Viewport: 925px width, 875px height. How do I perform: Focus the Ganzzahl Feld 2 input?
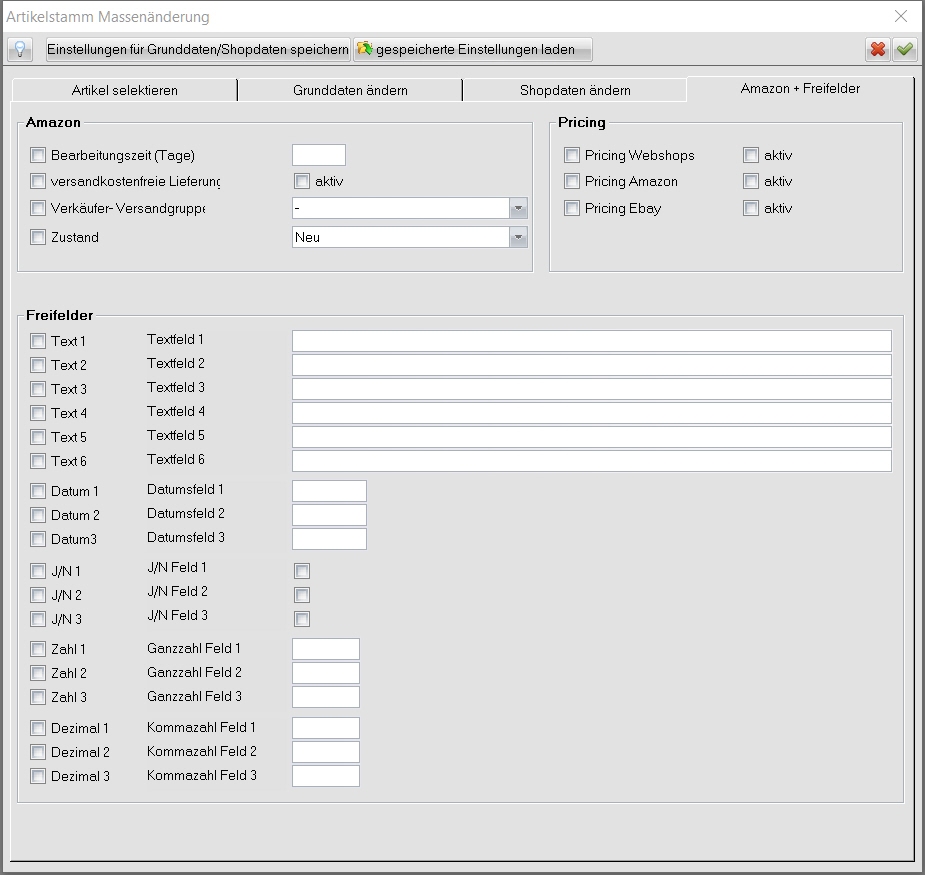coord(326,673)
